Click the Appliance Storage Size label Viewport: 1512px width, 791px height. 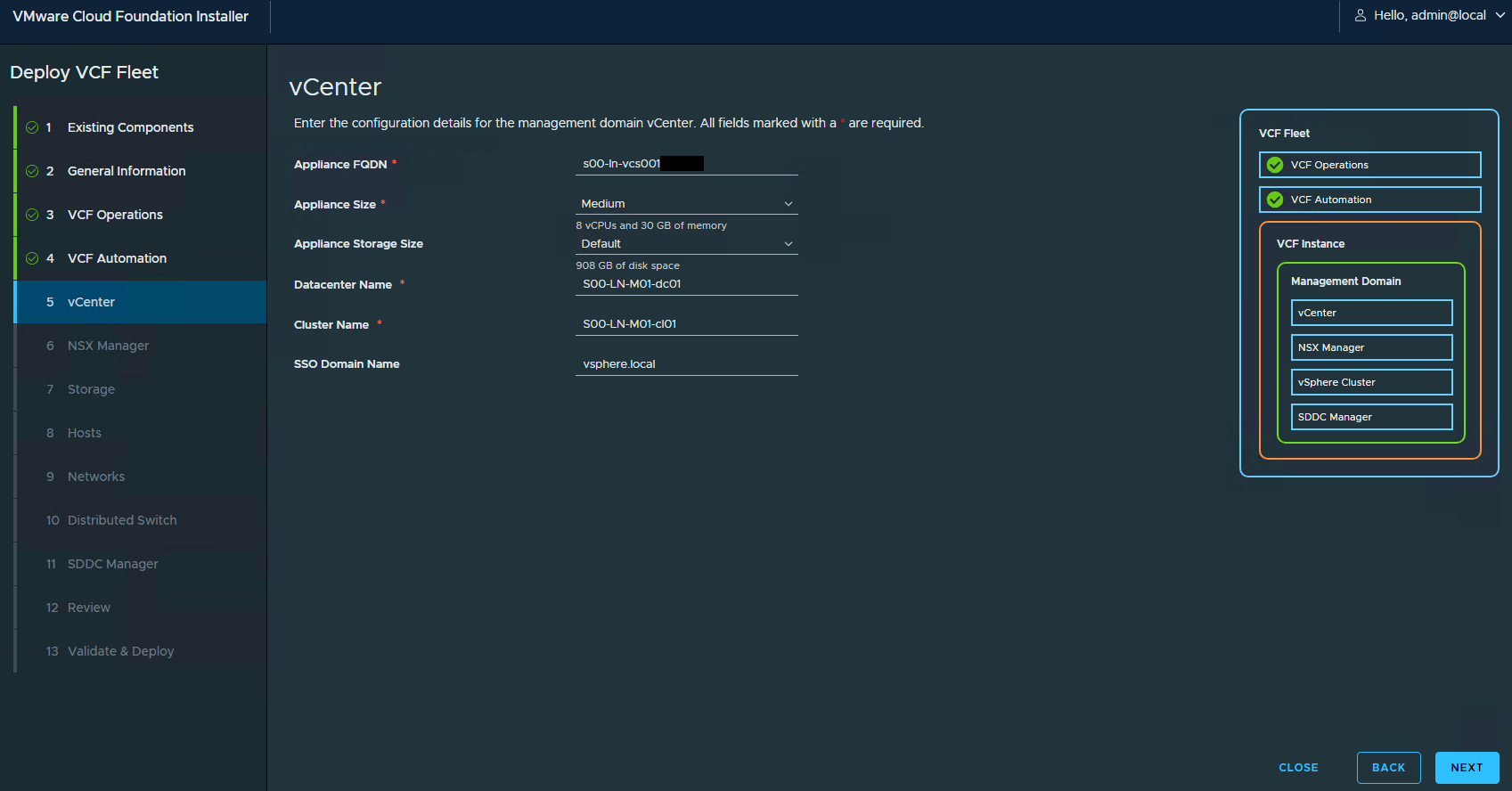[358, 244]
